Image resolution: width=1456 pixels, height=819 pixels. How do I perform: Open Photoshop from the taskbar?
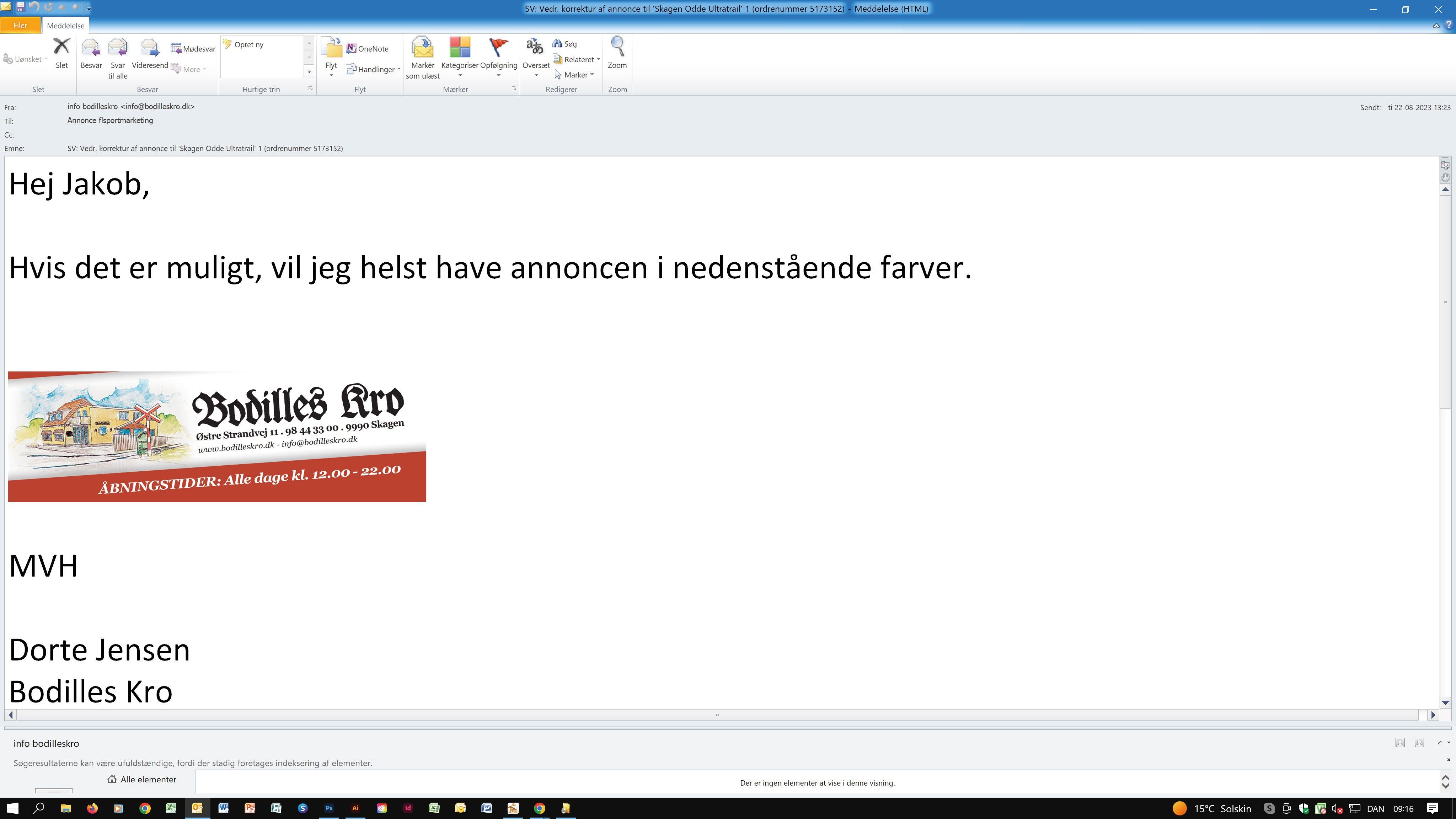point(329,808)
